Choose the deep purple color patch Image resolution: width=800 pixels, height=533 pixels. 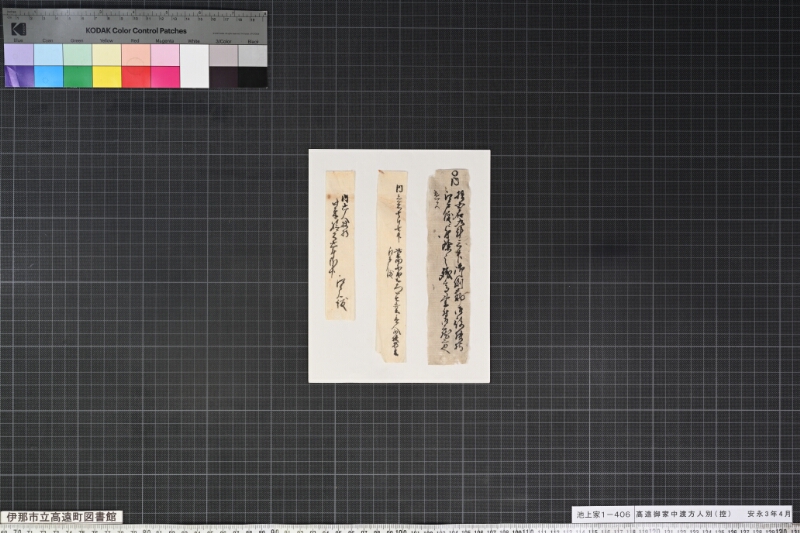[19, 77]
